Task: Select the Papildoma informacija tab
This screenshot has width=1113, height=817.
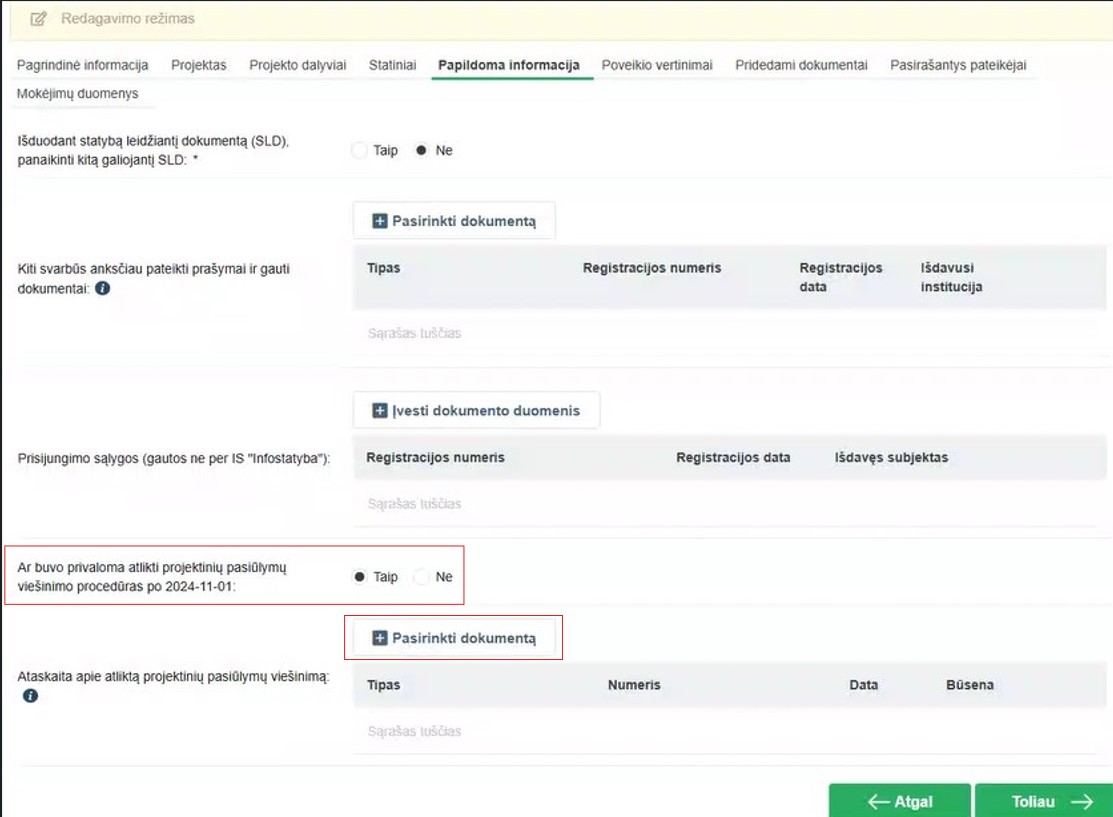Action: 508,65
